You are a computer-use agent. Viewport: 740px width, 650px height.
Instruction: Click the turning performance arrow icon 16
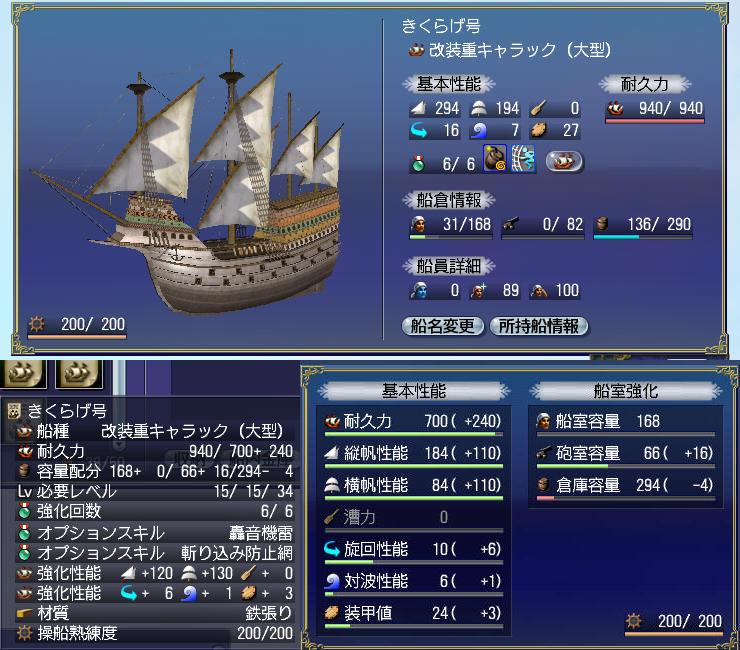click(x=419, y=130)
